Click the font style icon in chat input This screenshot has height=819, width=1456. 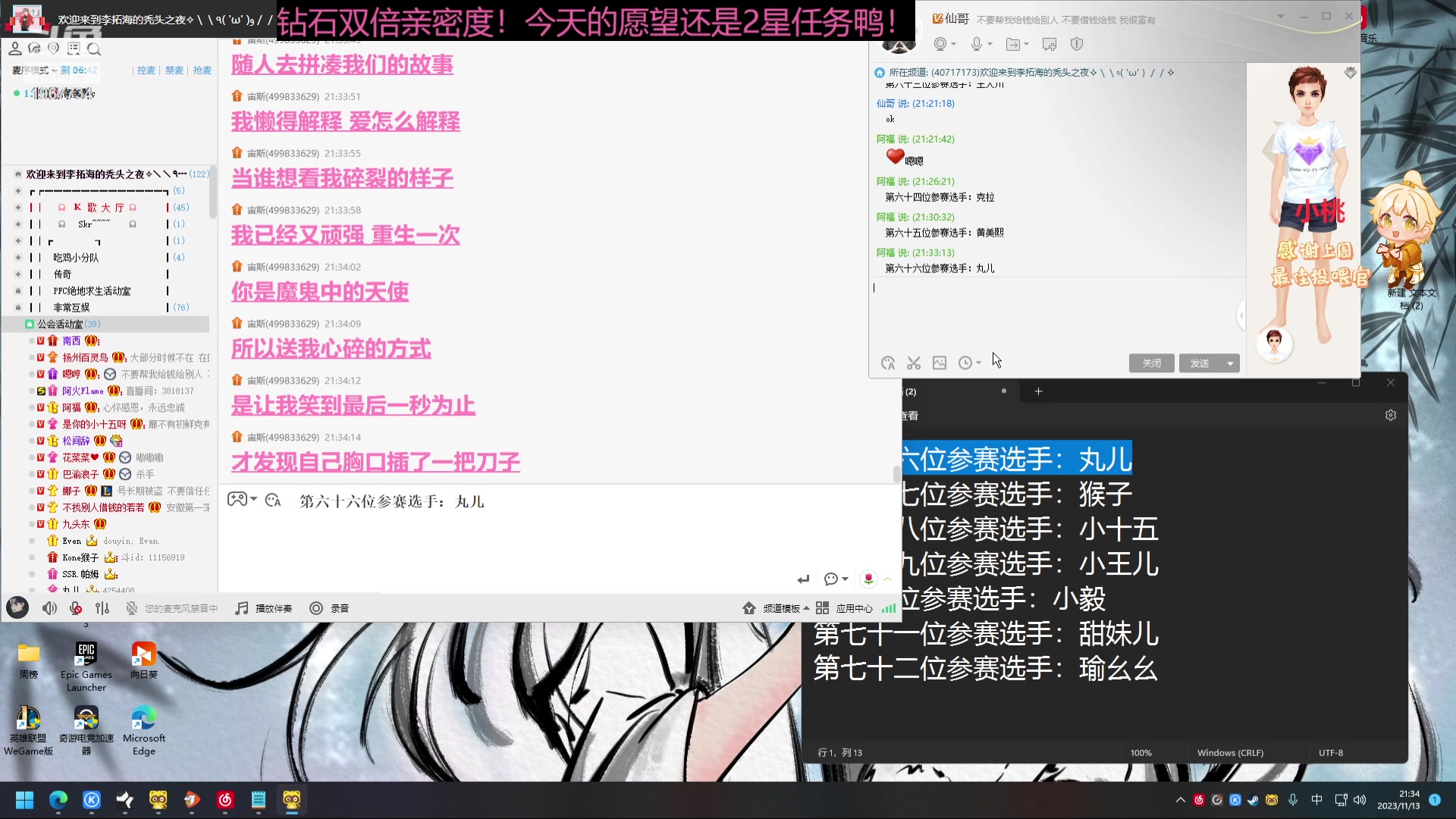click(273, 500)
